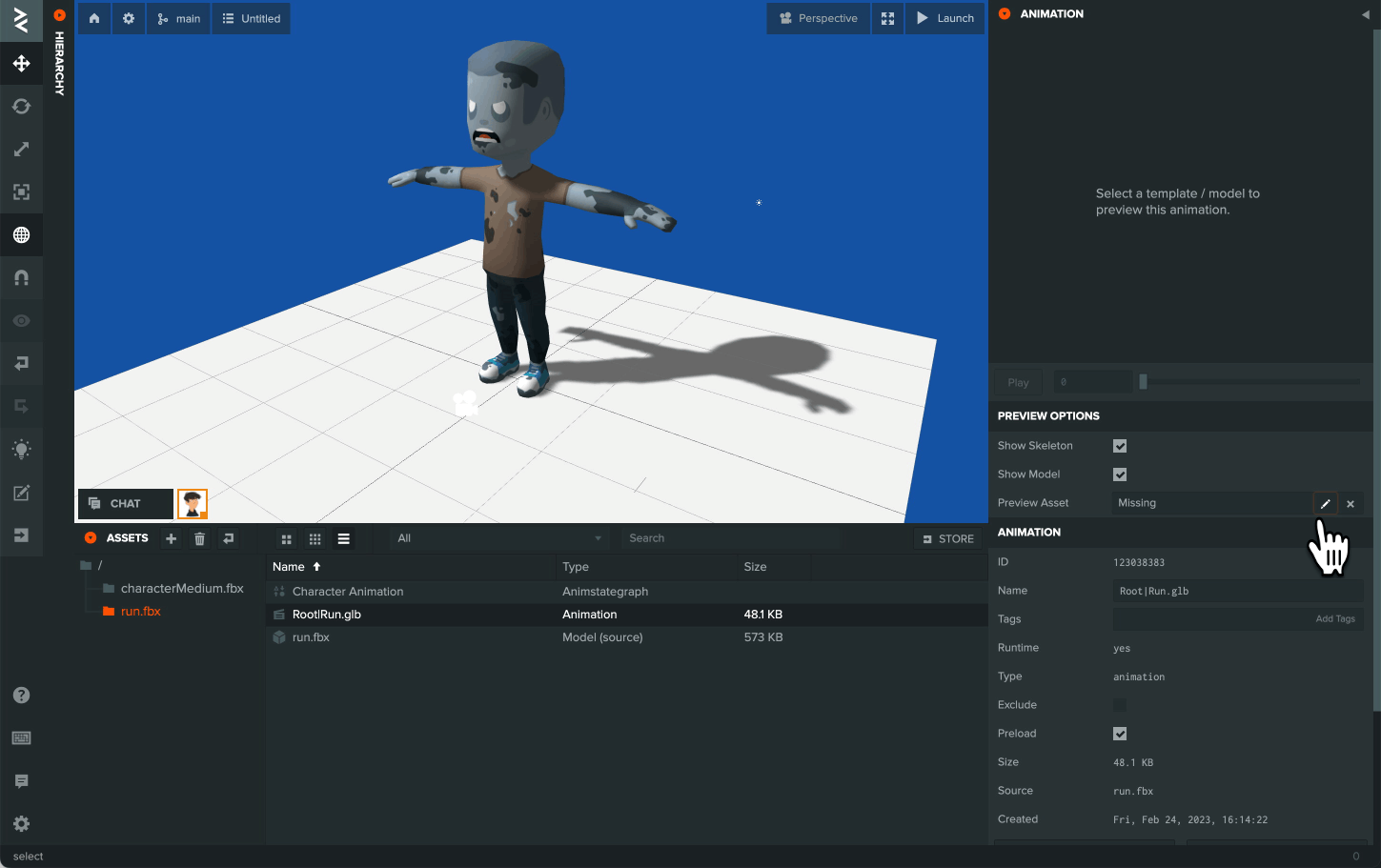
Task: Click the Home icon in viewport toolbar
Action: pos(94,18)
